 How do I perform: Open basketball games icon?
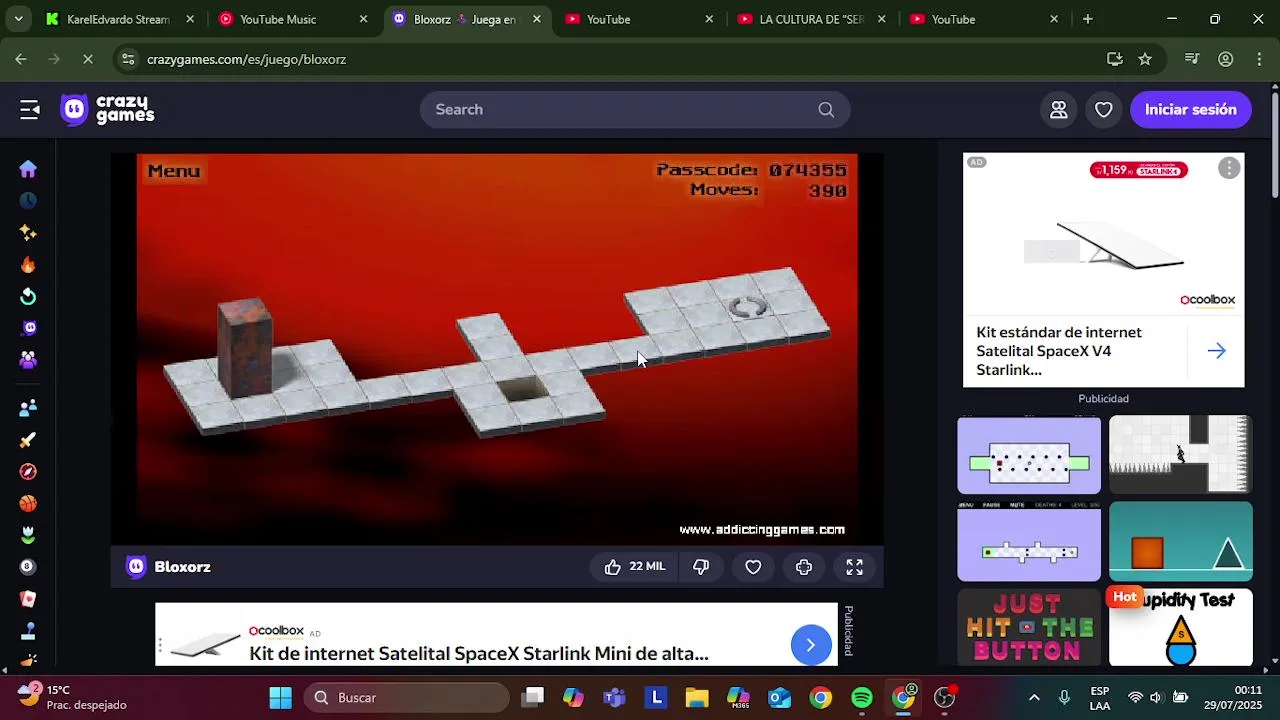28,504
